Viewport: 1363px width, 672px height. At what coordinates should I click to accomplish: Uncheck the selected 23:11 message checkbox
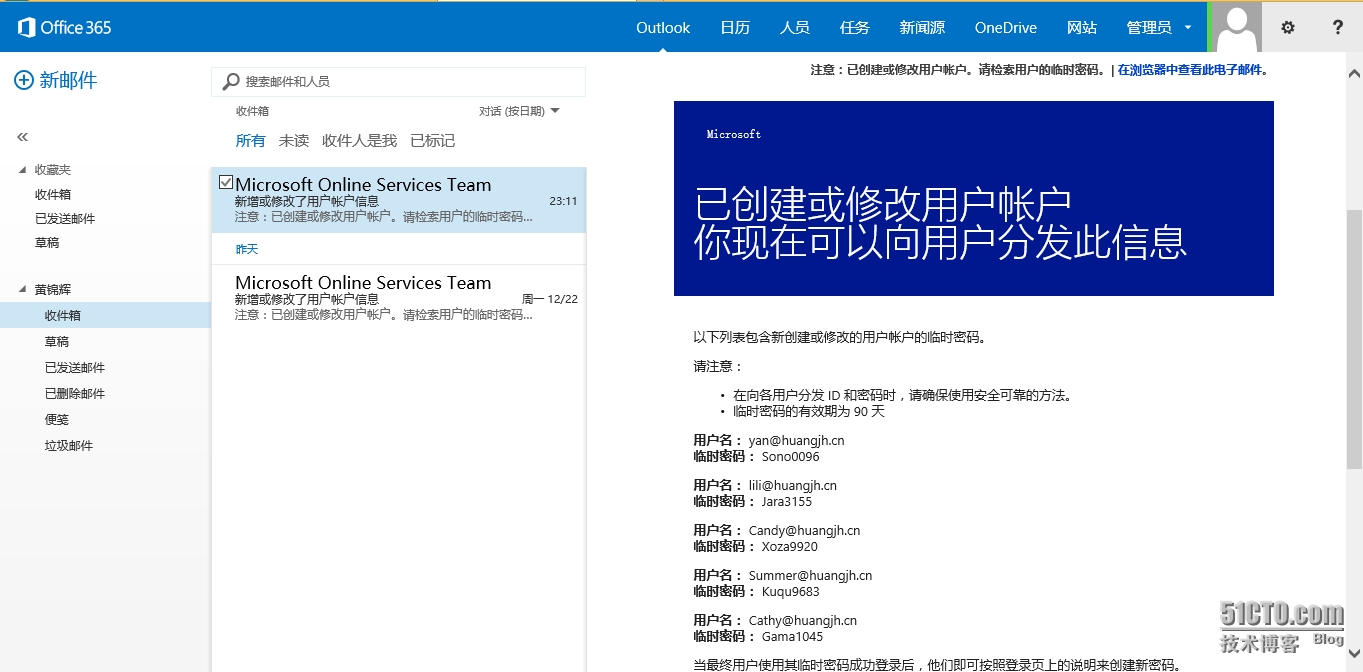point(226,182)
